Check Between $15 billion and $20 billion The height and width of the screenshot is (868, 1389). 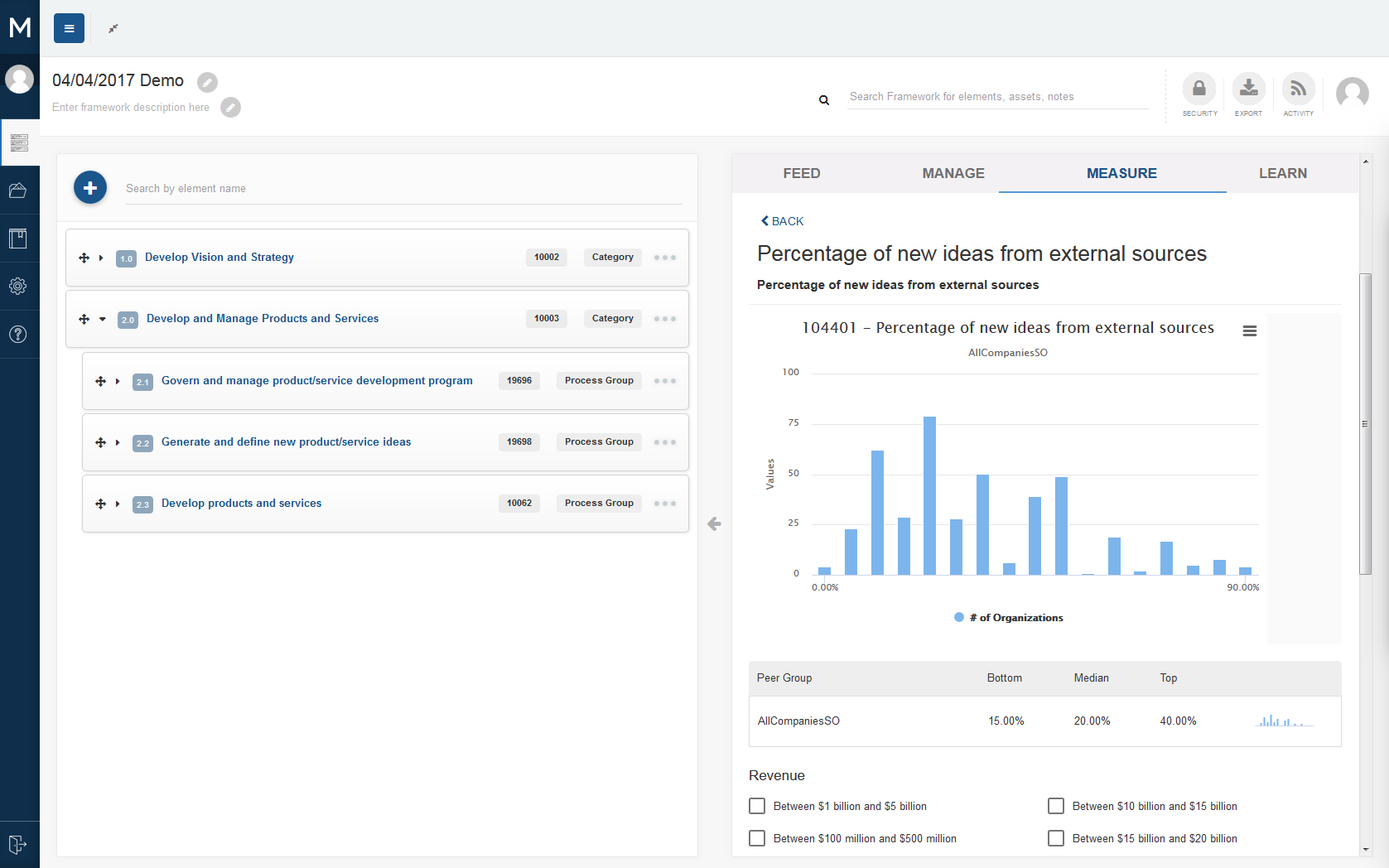tap(1056, 838)
